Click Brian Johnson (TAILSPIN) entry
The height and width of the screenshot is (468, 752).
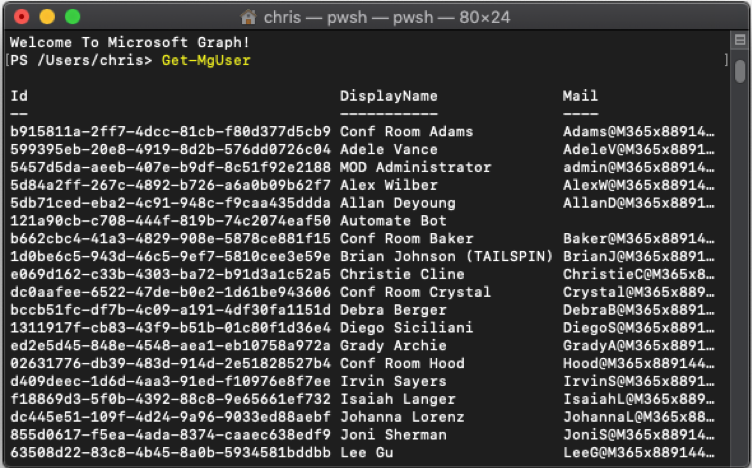446,257
